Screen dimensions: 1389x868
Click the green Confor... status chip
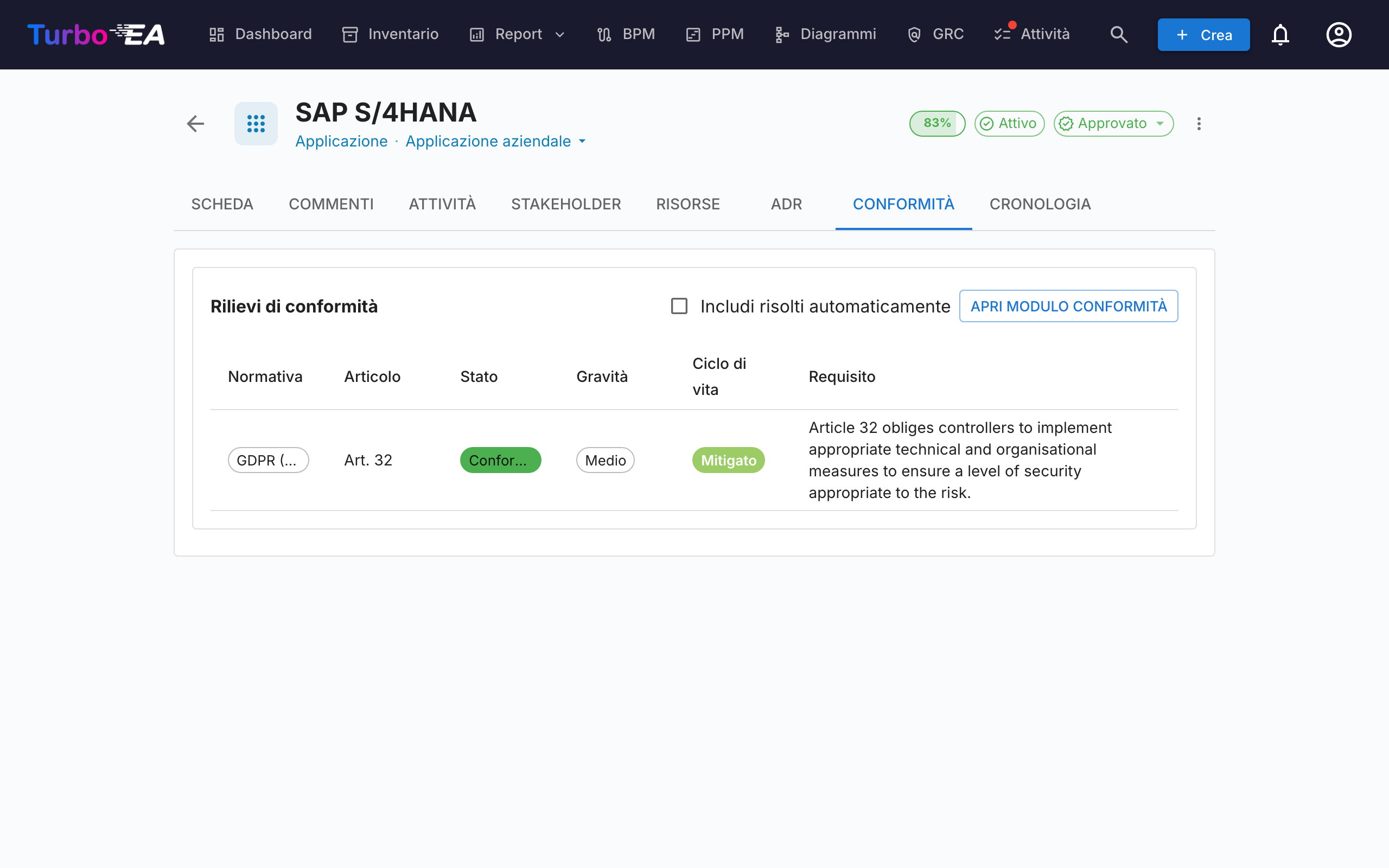(500, 460)
